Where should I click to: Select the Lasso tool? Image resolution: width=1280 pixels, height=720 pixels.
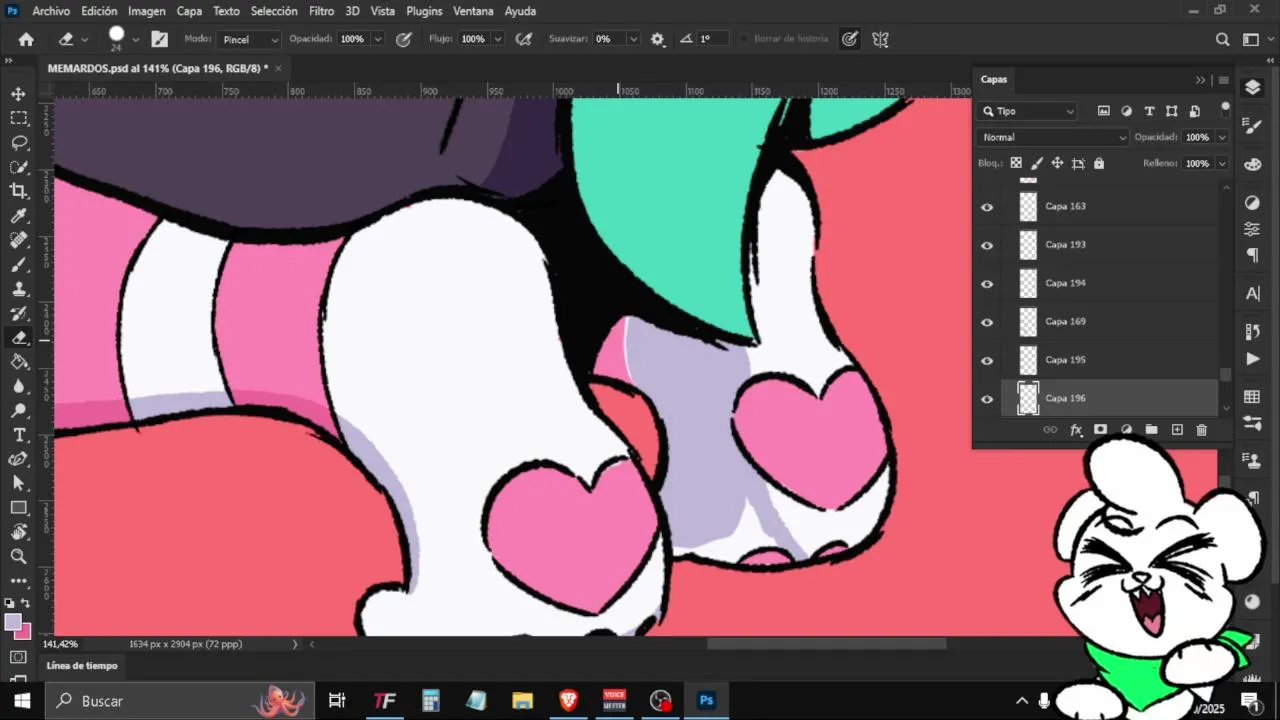point(18,142)
